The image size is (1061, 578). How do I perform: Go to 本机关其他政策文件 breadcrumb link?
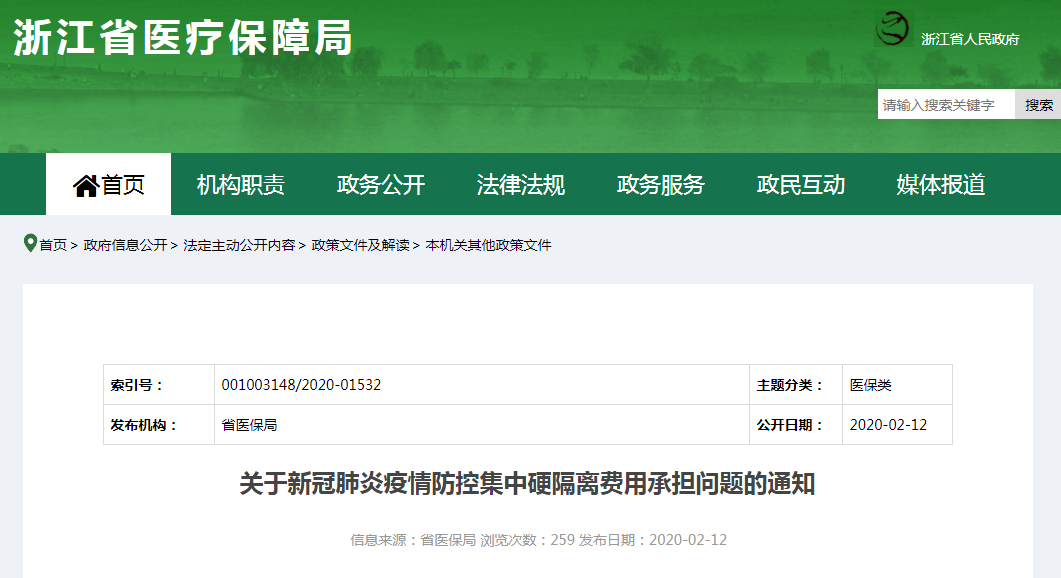click(x=488, y=245)
